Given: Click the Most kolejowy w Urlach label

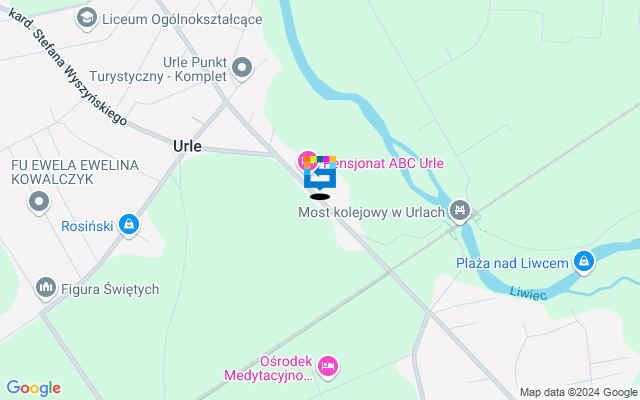Looking at the screenshot, I should click(x=371, y=212).
